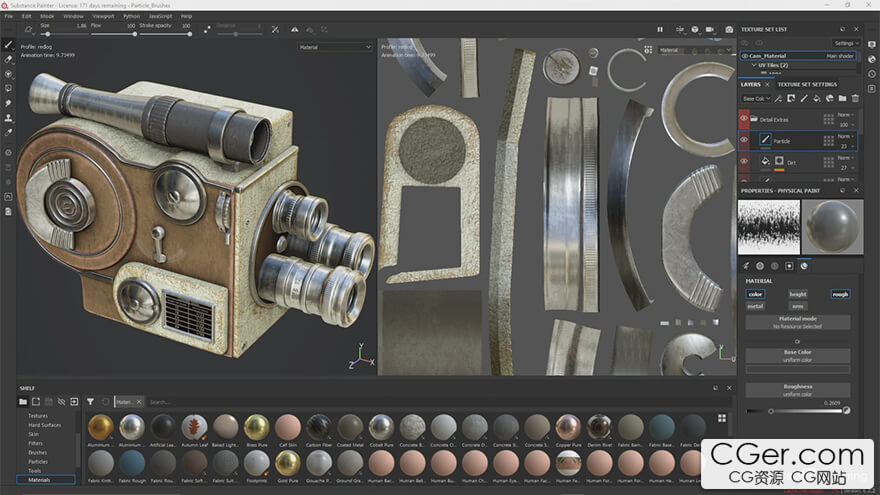Collapse the UV Tiles (2) tree

[754, 65]
